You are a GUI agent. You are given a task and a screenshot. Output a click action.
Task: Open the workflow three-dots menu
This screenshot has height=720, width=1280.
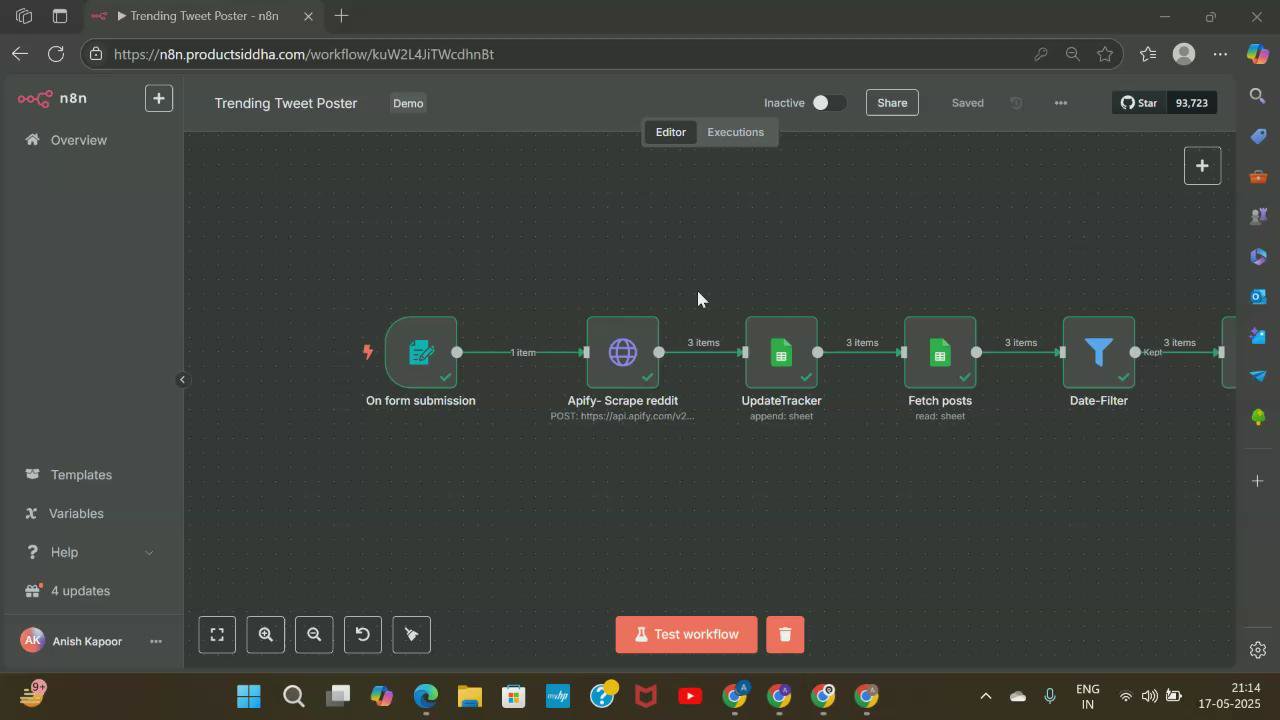pyautogui.click(x=1061, y=103)
